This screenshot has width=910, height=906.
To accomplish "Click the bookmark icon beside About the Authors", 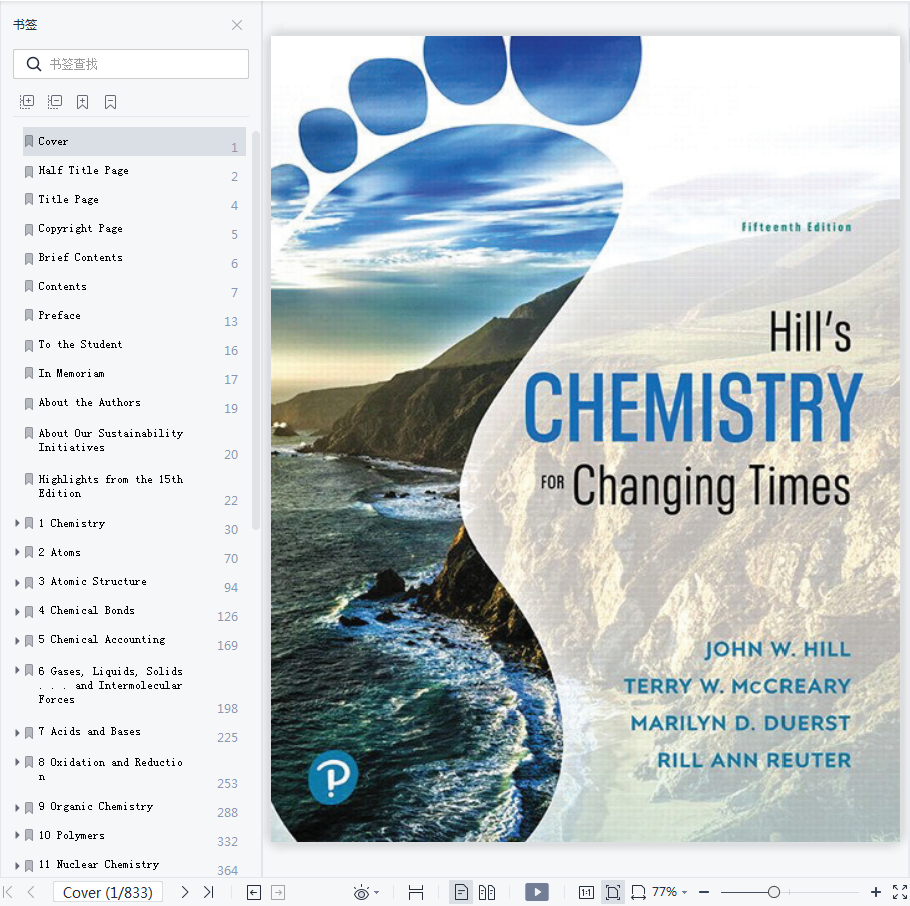I will [29, 403].
